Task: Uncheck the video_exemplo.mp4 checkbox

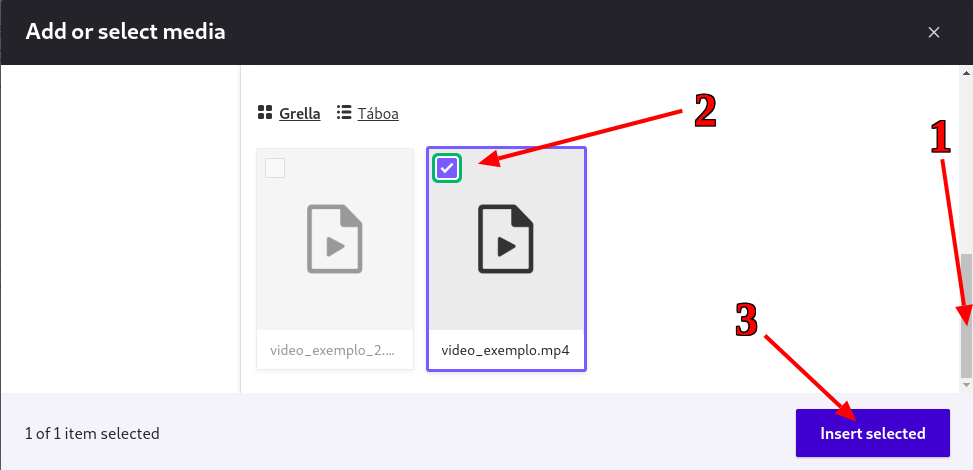Action: [x=447, y=168]
